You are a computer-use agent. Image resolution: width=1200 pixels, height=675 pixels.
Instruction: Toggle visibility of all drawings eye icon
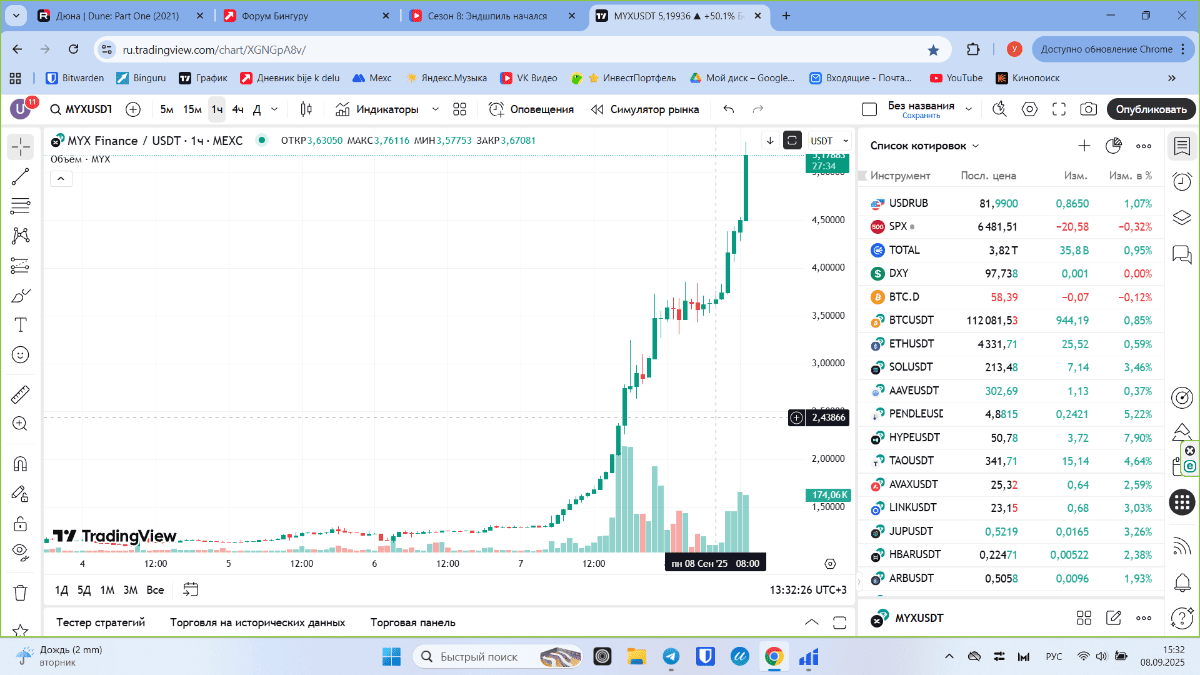[x=20, y=551]
